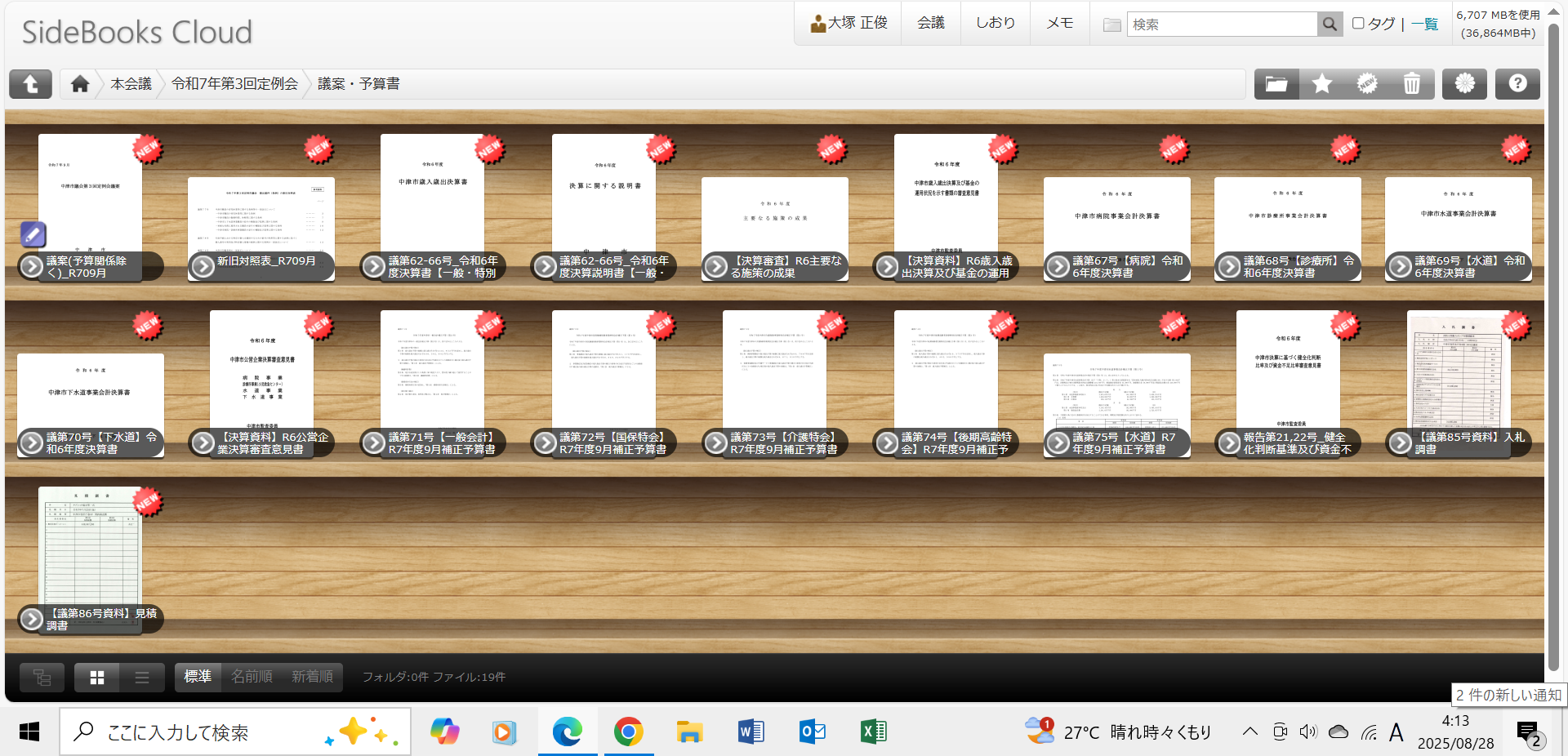Click the trash delete icon
This screenshot has width=1568, height=756.
tap(1411, 84)
